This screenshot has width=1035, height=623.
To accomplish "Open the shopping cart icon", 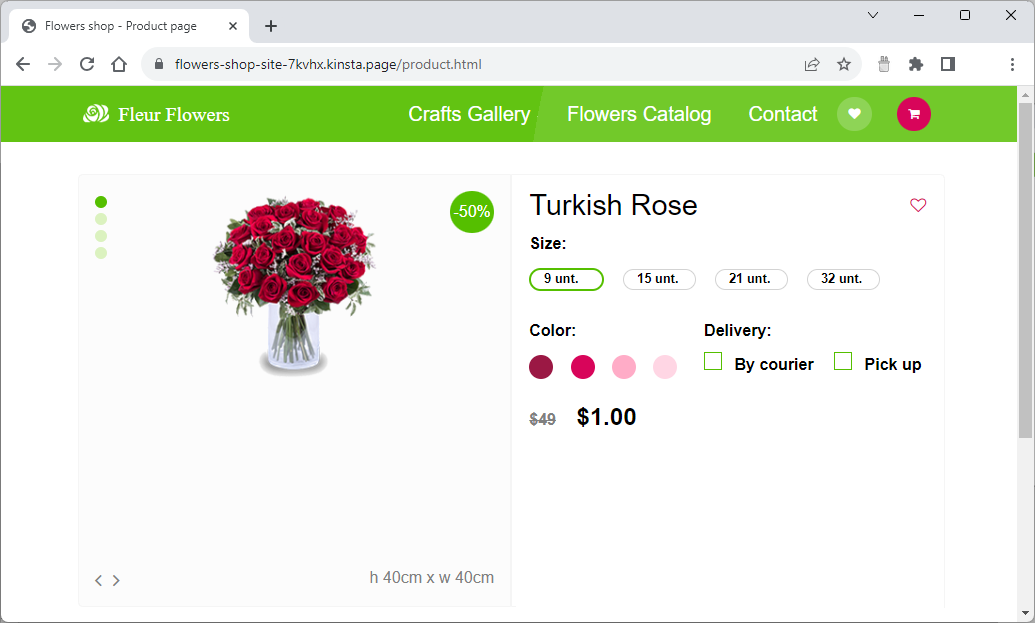I will pos(913,114).
